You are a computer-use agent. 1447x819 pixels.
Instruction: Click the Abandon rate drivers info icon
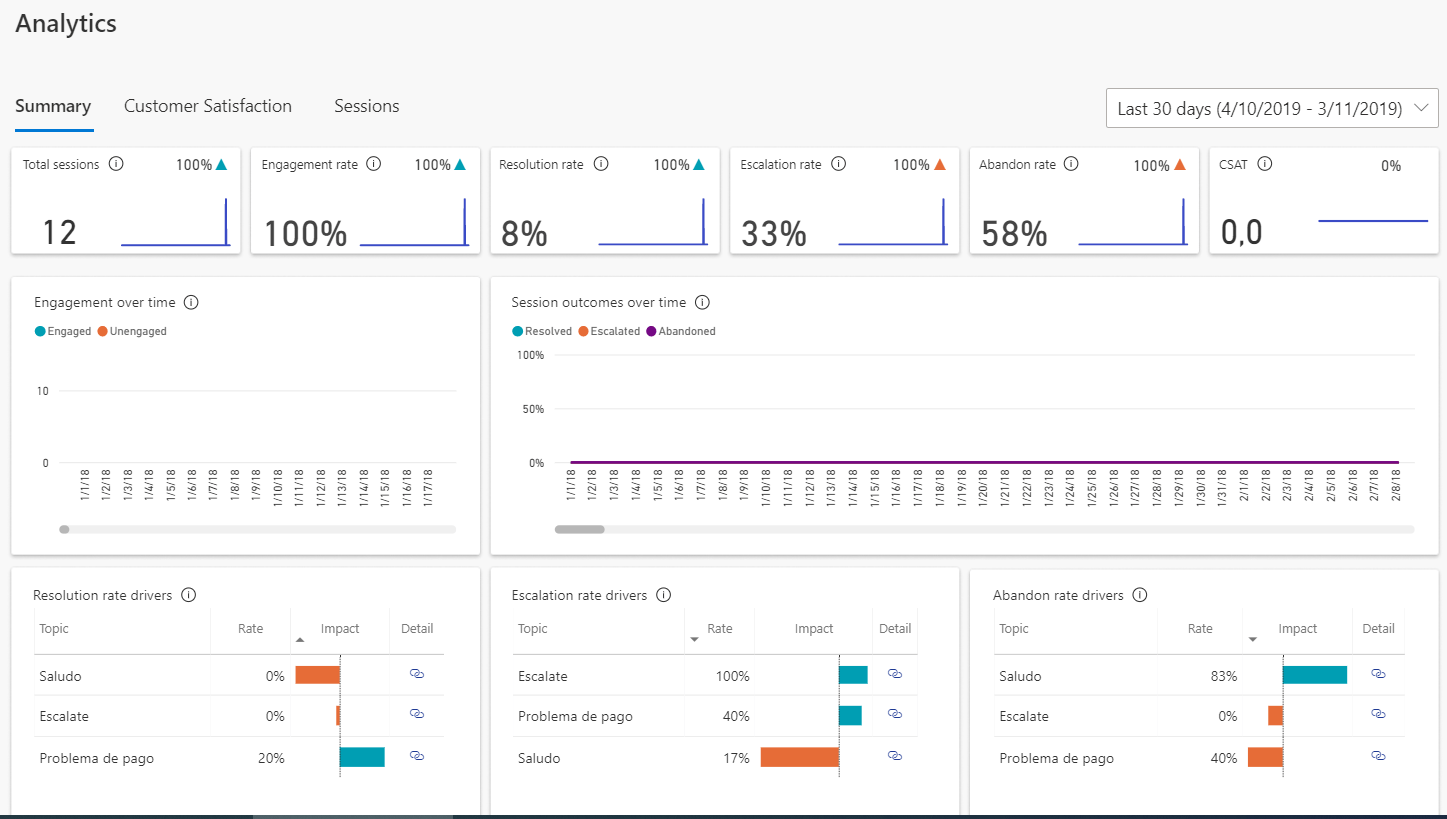1140,594
